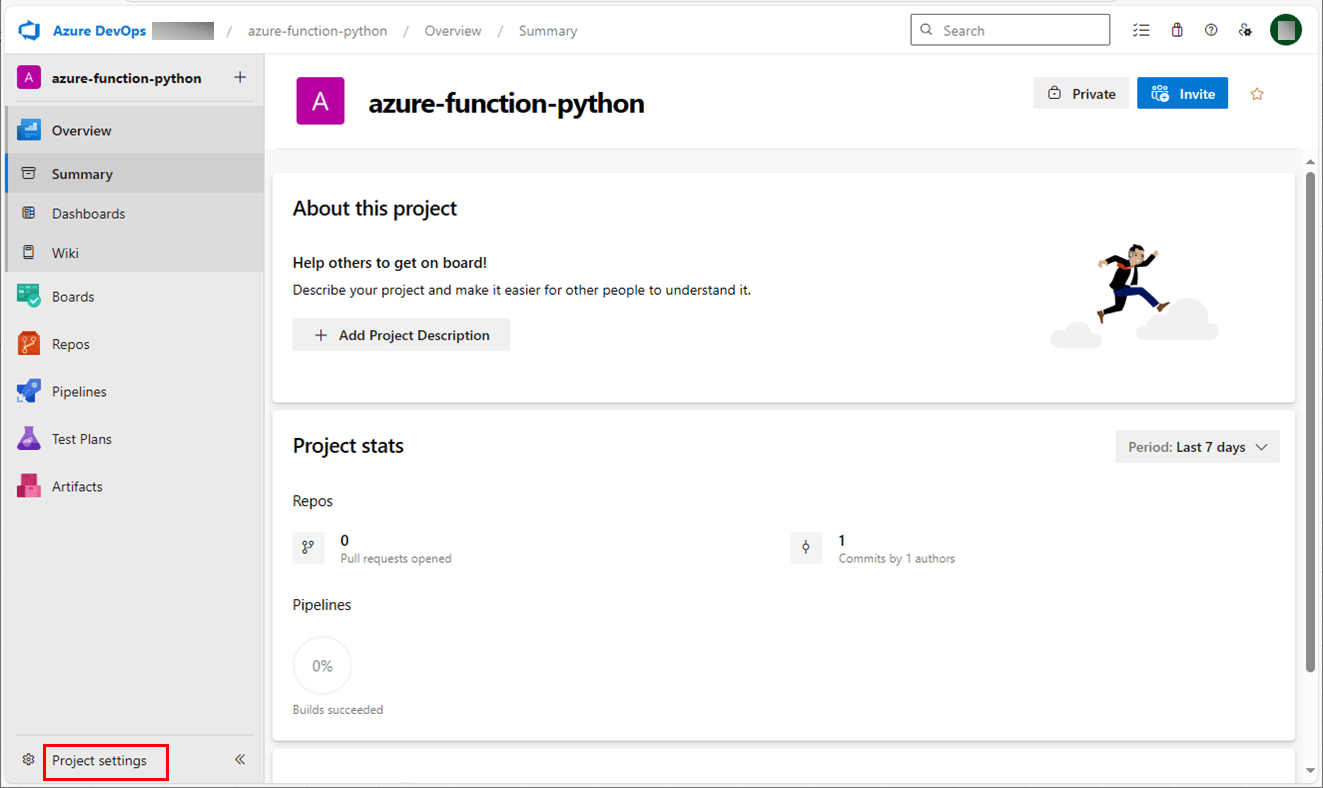Click the Repos label under Project stats

[313, 501]
